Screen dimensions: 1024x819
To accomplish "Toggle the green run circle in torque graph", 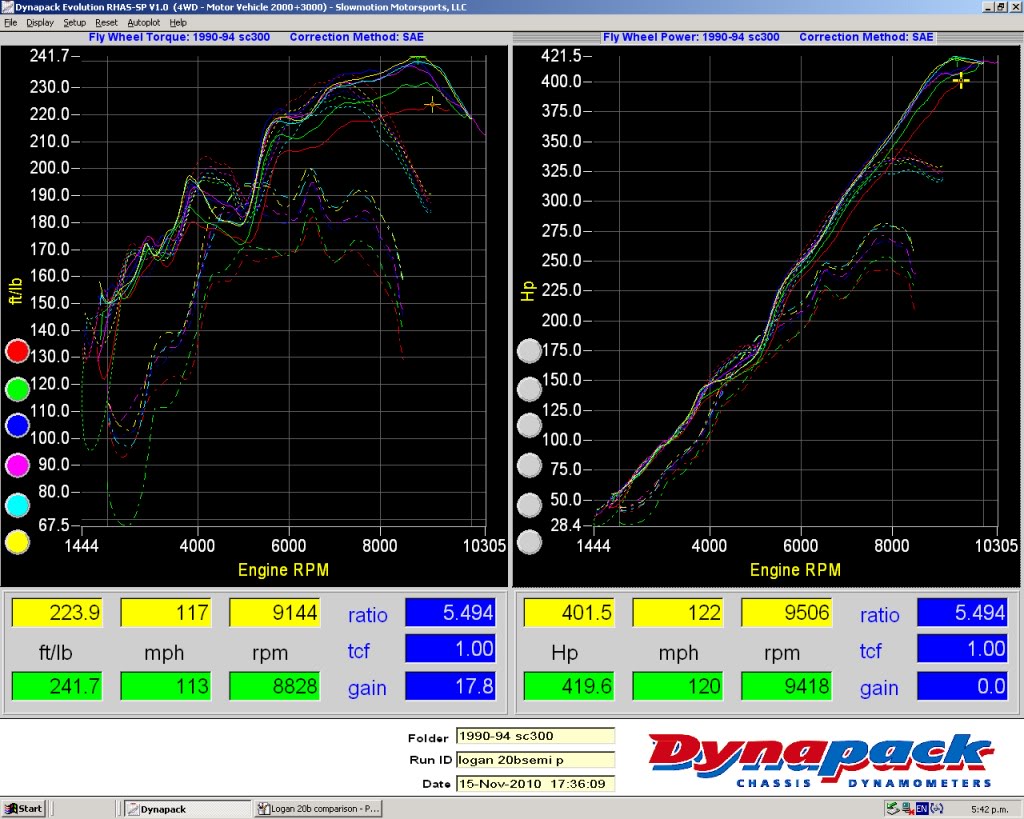I will (17, 389).
